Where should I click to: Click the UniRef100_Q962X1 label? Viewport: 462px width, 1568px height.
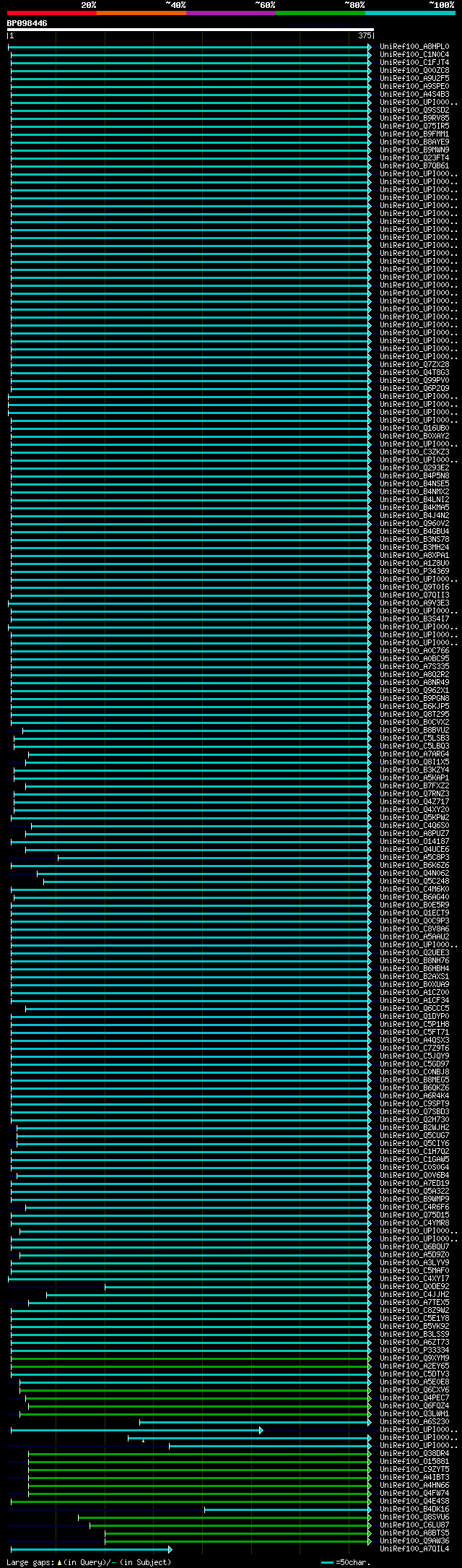[x=414, y=691]
